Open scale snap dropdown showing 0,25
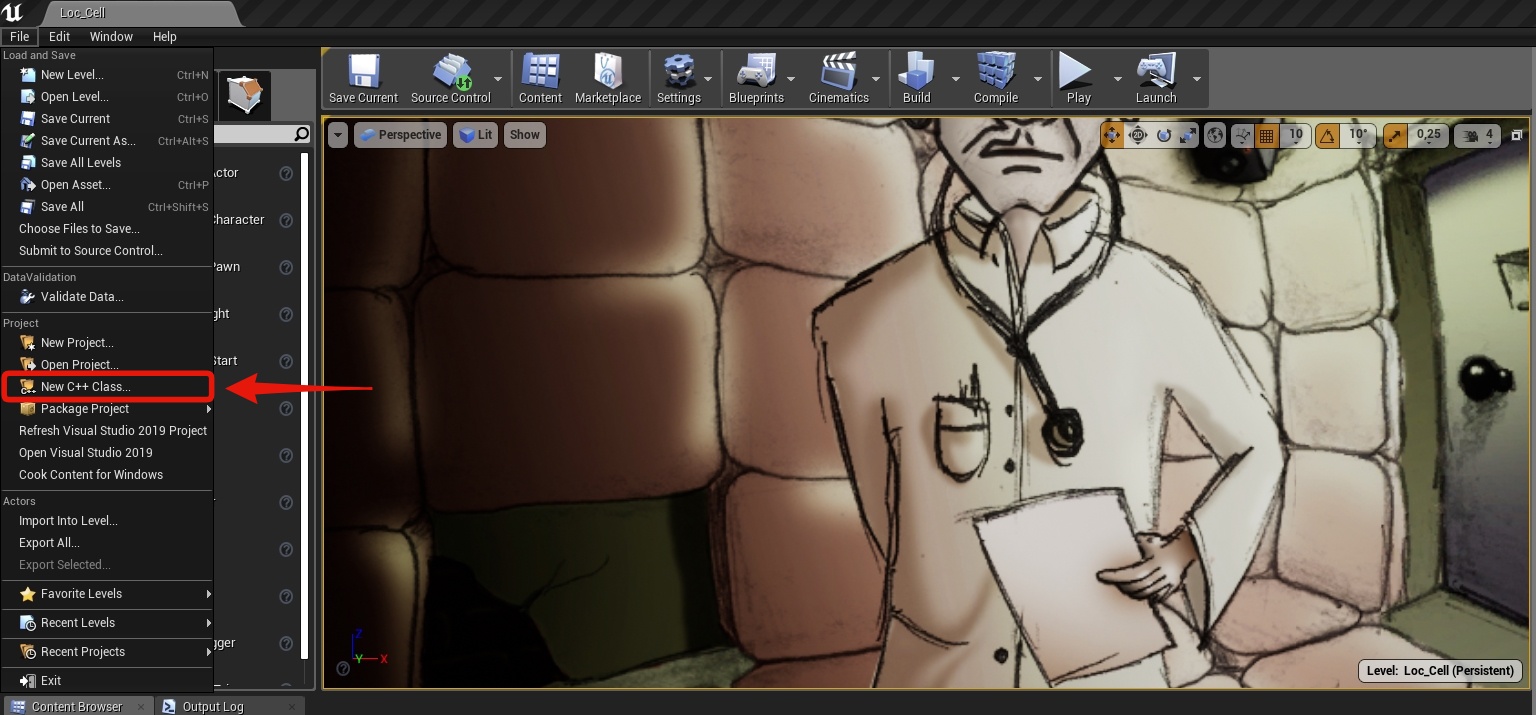The height and width of the screenshot is (715, 1536). point(1428,135)
